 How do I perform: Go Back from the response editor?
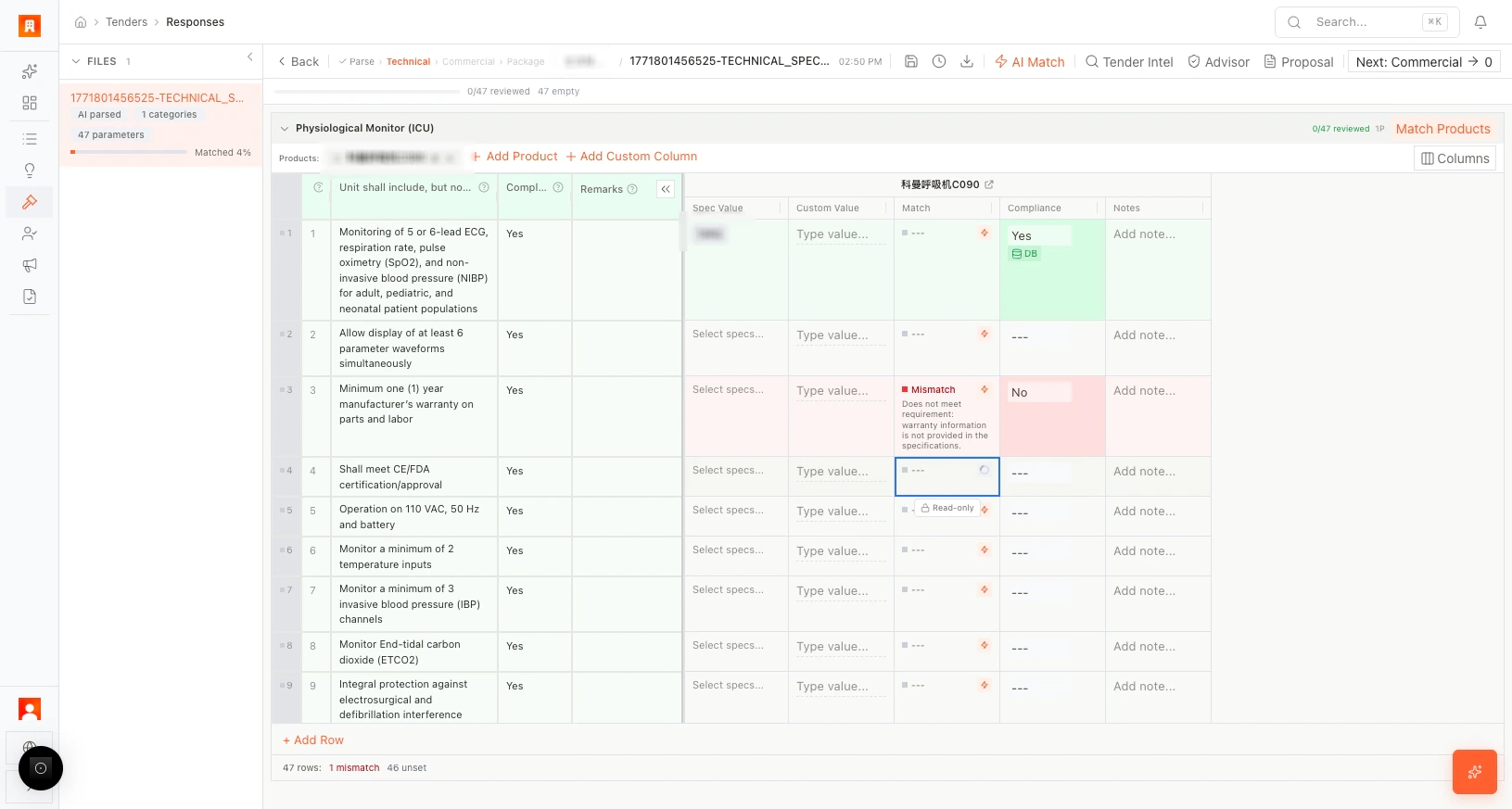[x=299, y=62]
